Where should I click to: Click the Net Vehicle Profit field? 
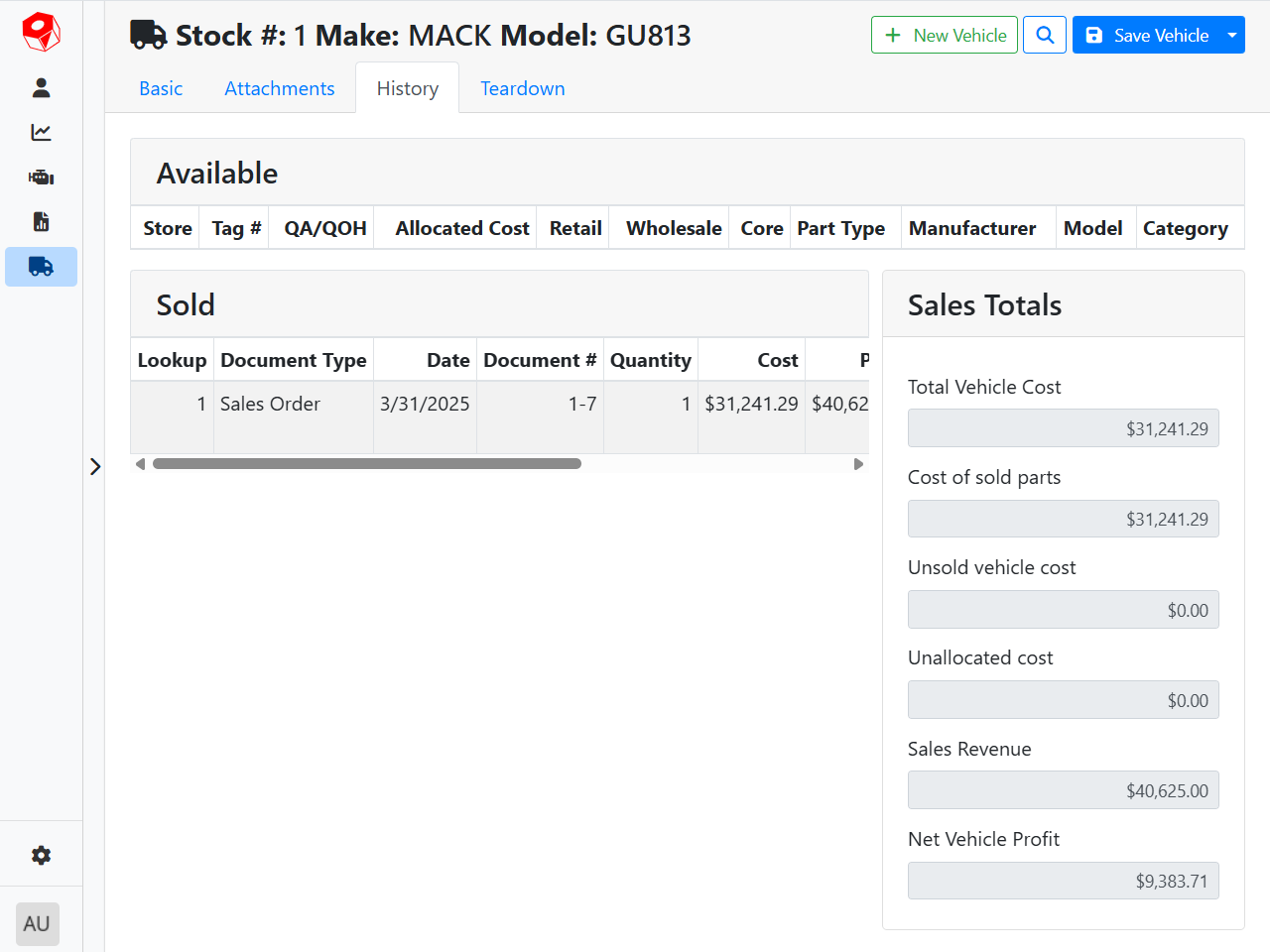click(1063, 881)
